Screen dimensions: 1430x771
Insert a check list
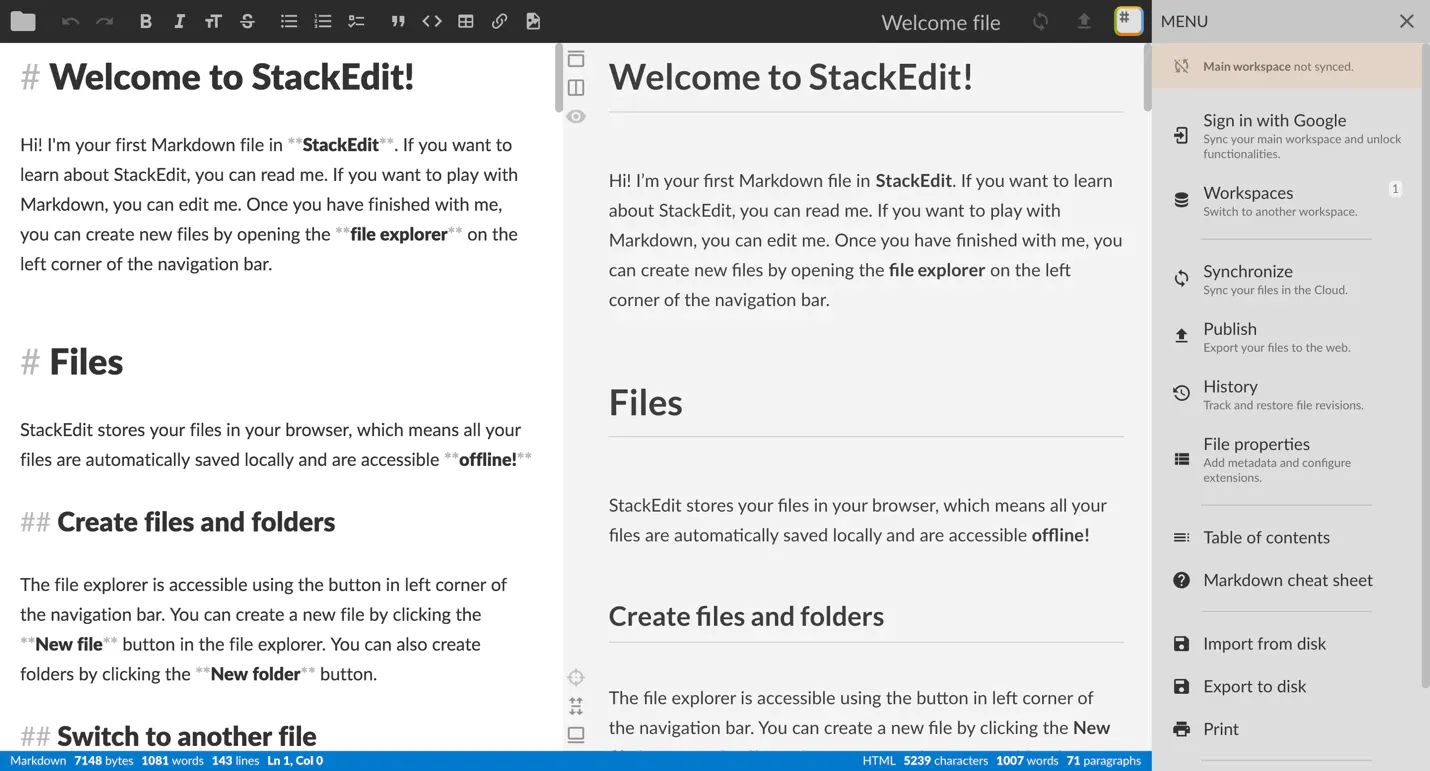point(356,21)
